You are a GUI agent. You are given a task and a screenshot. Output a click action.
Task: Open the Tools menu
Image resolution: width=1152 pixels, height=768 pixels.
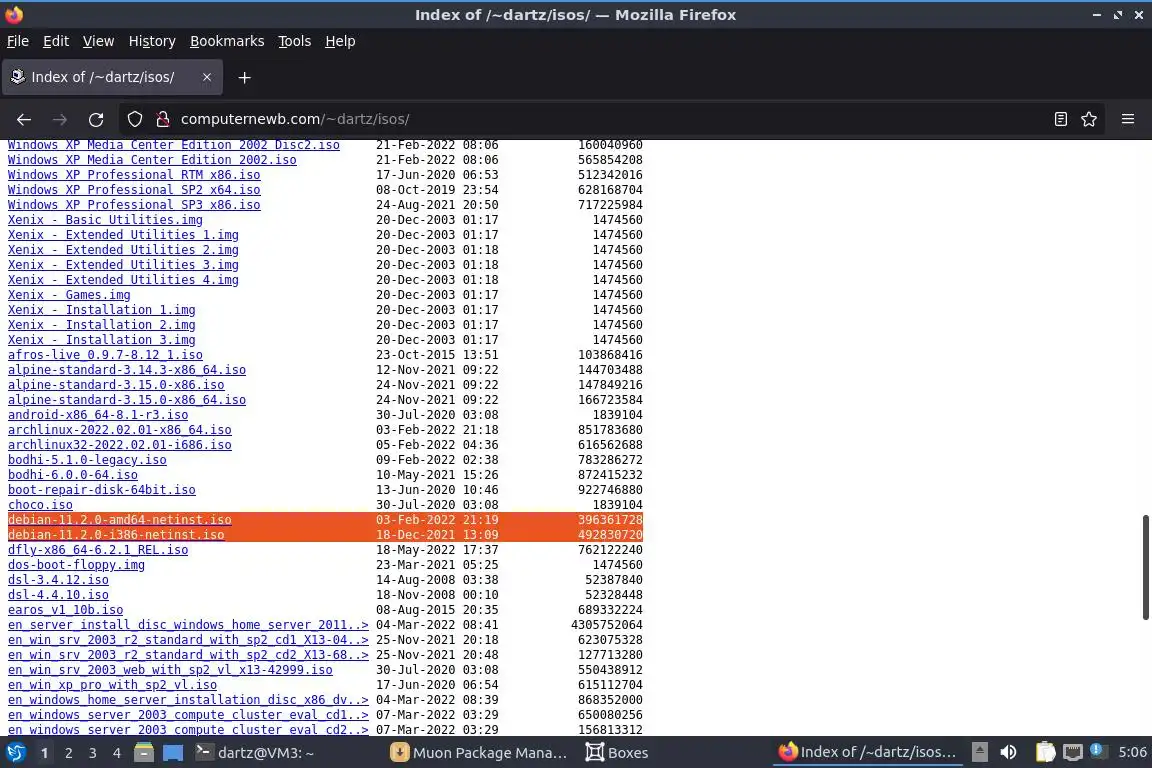pyautogui.click(x=295, y=41)
